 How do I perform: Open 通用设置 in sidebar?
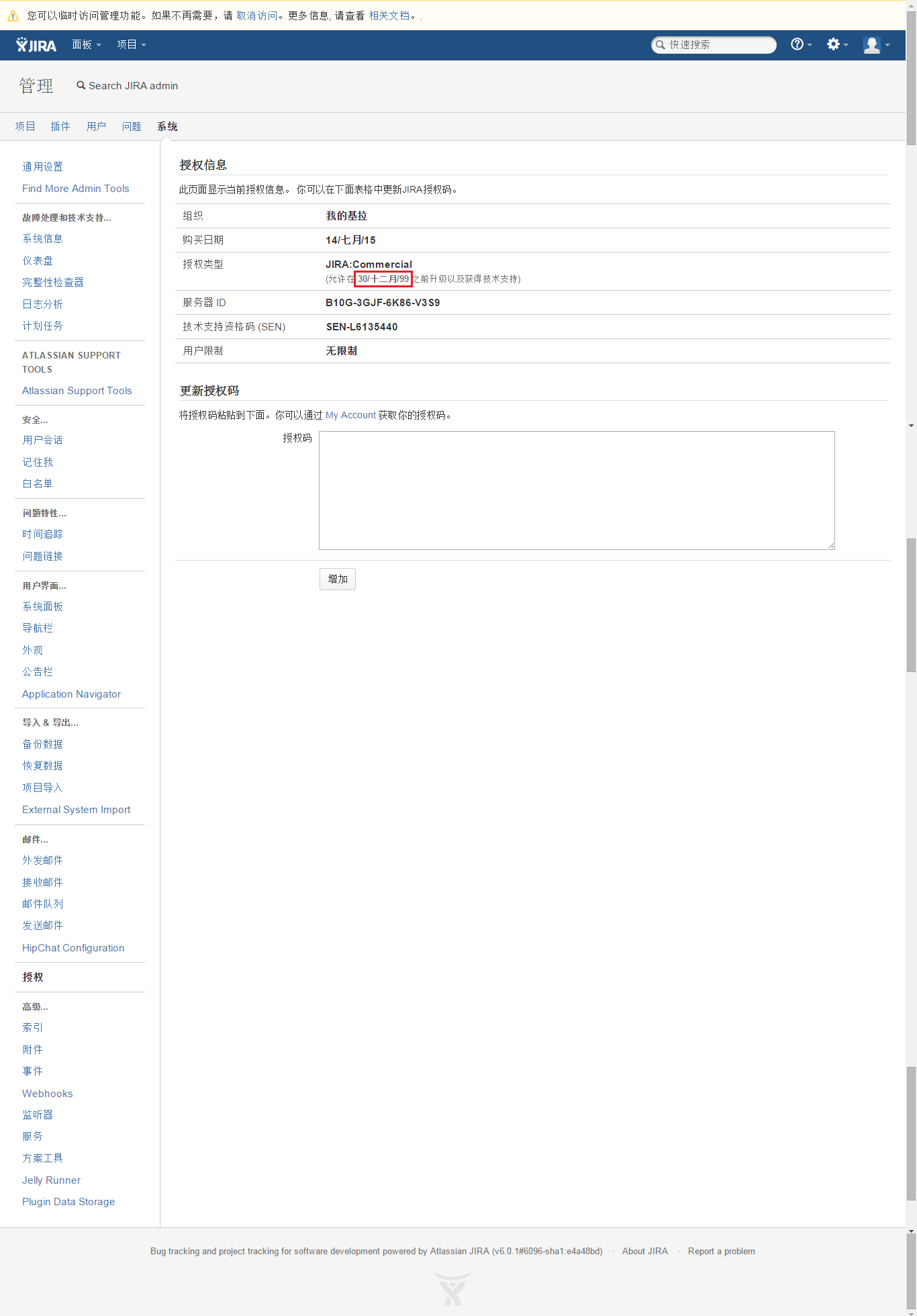point(42,167)
